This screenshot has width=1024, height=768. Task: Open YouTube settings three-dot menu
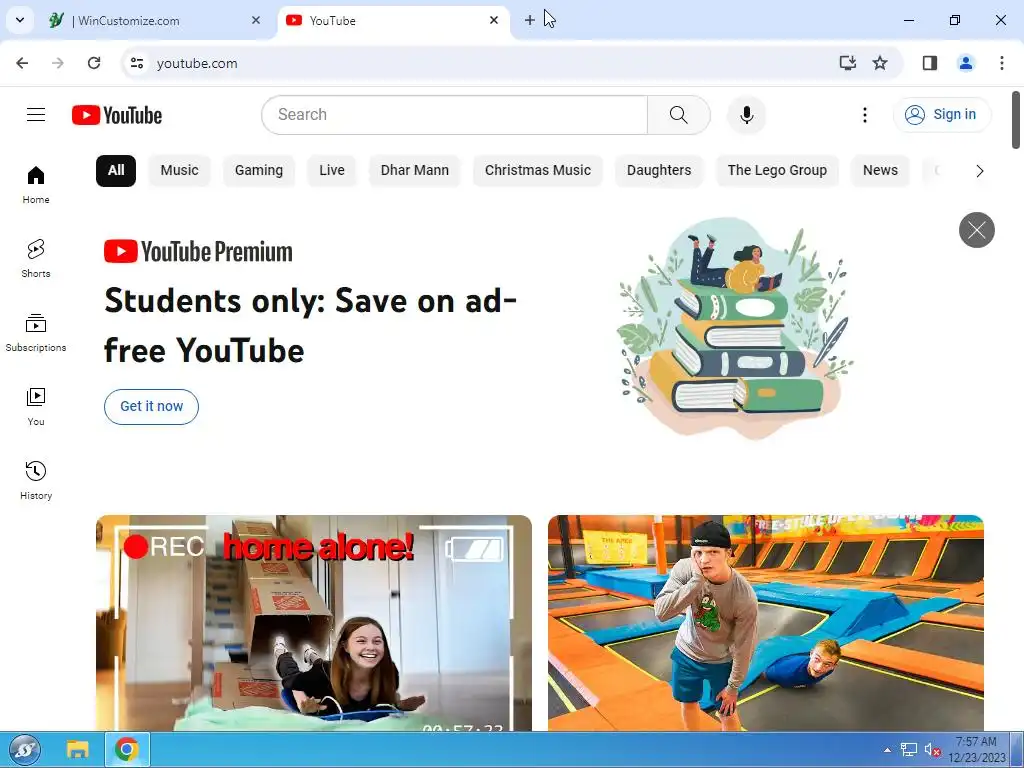pyautogui.click(x=865, y=115)
